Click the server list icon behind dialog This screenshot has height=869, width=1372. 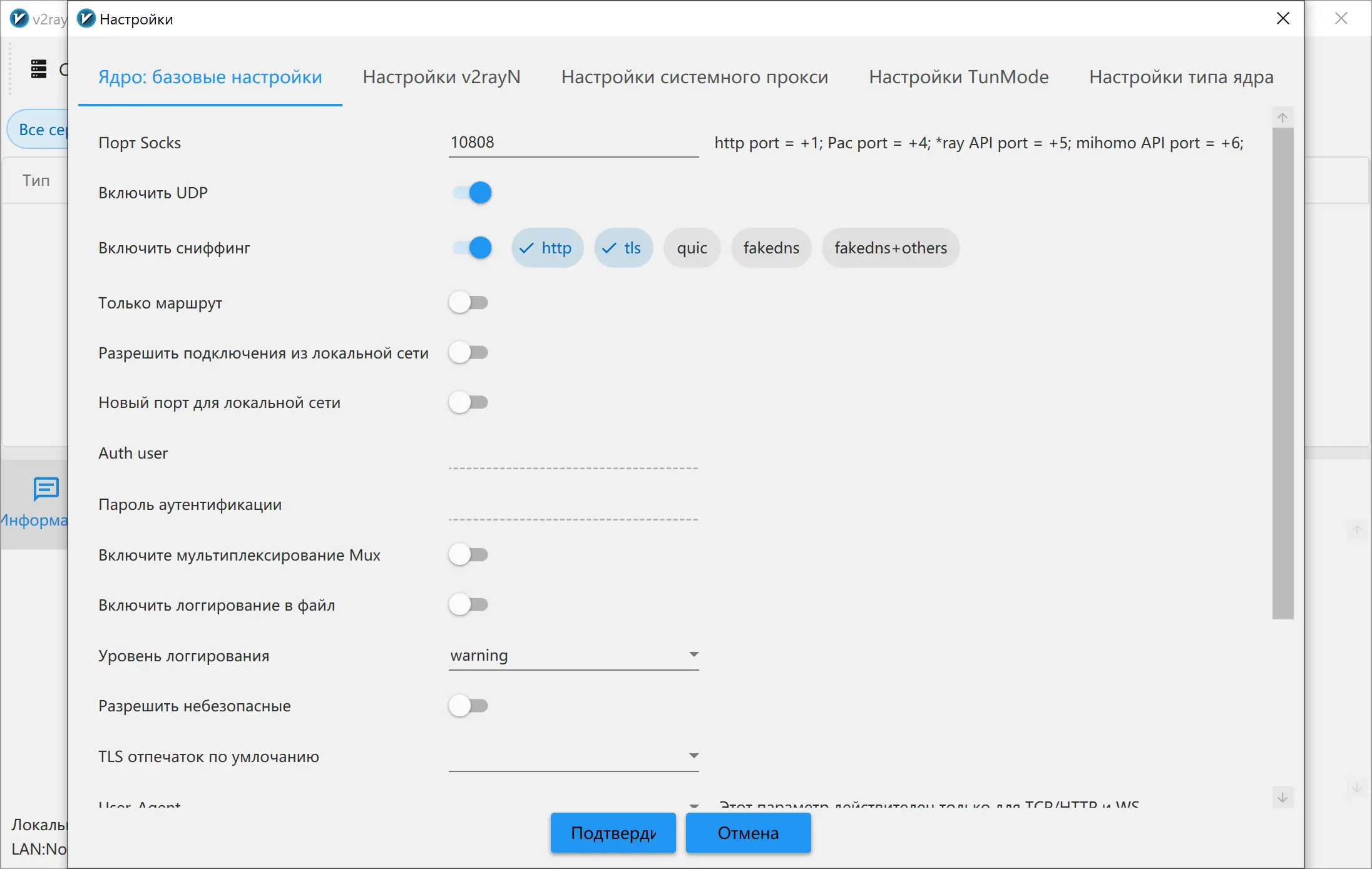(x=39, y=69)
